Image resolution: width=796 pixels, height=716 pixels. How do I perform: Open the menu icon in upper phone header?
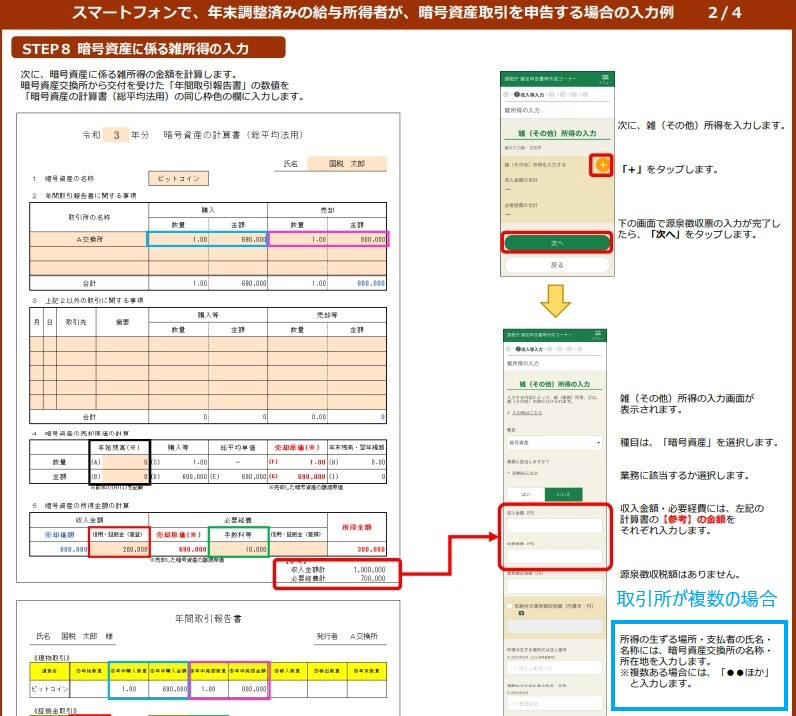[605, 78]
